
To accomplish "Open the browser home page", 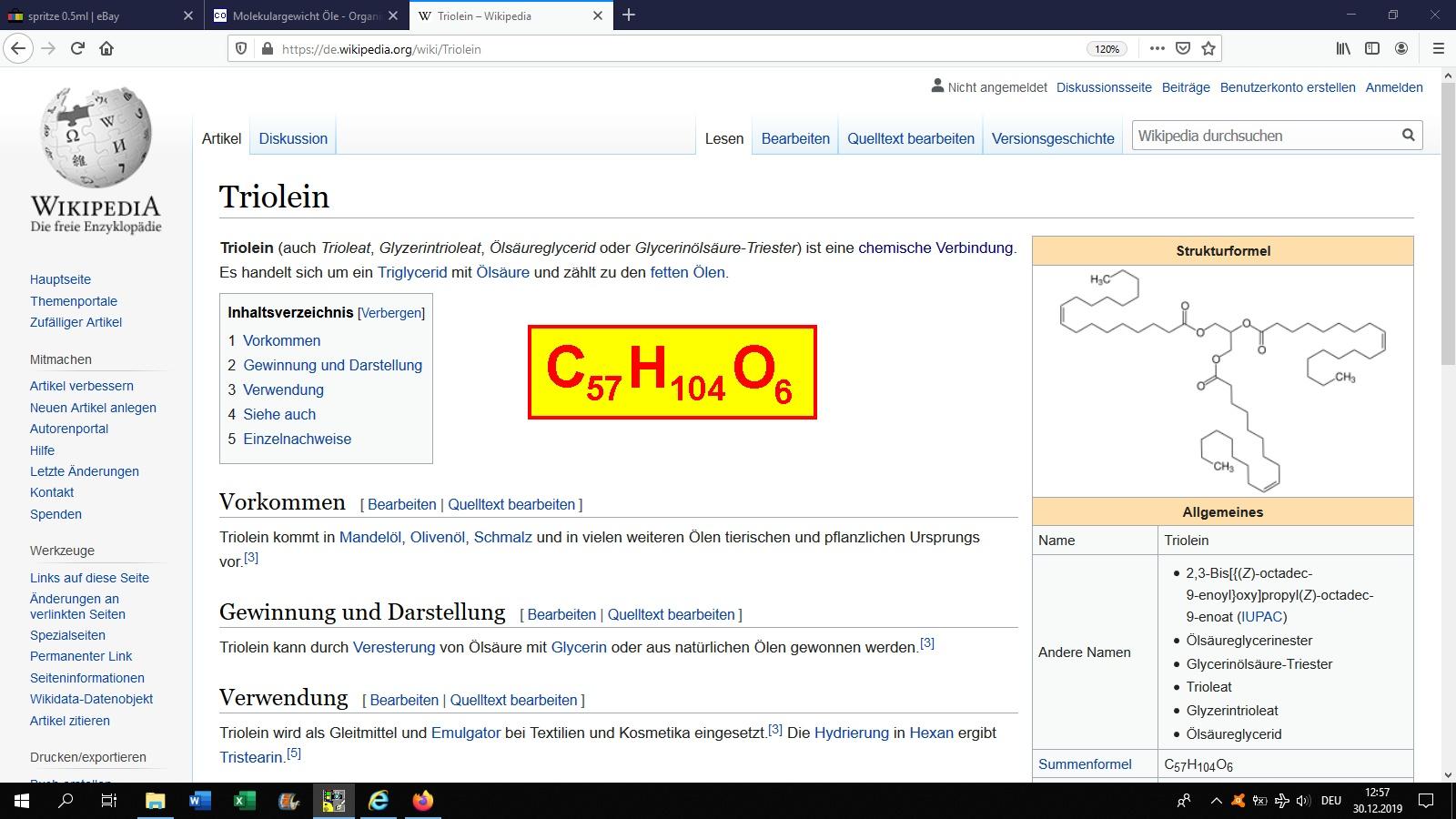I will pos(106,48).
